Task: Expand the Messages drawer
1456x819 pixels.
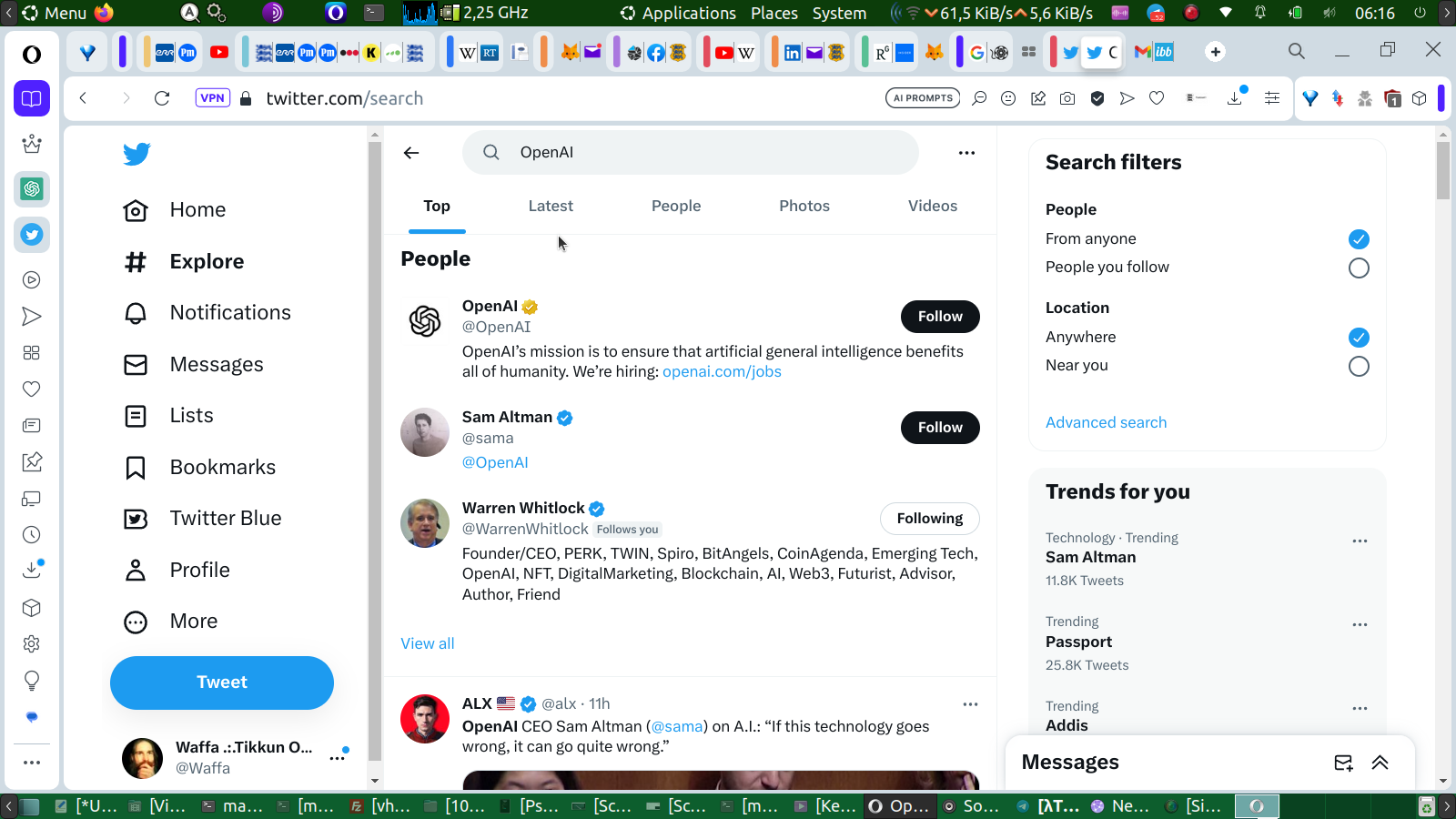Action: click(x=1380, y=763)
